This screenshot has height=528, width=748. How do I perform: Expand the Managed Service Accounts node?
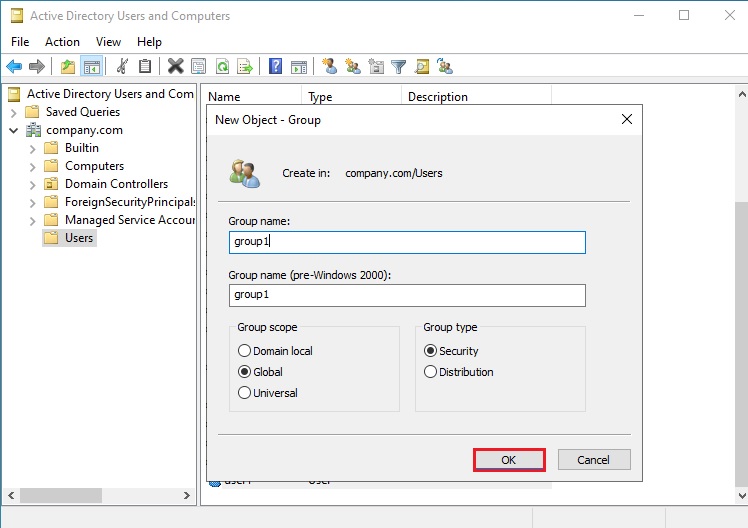click(32, 221)
